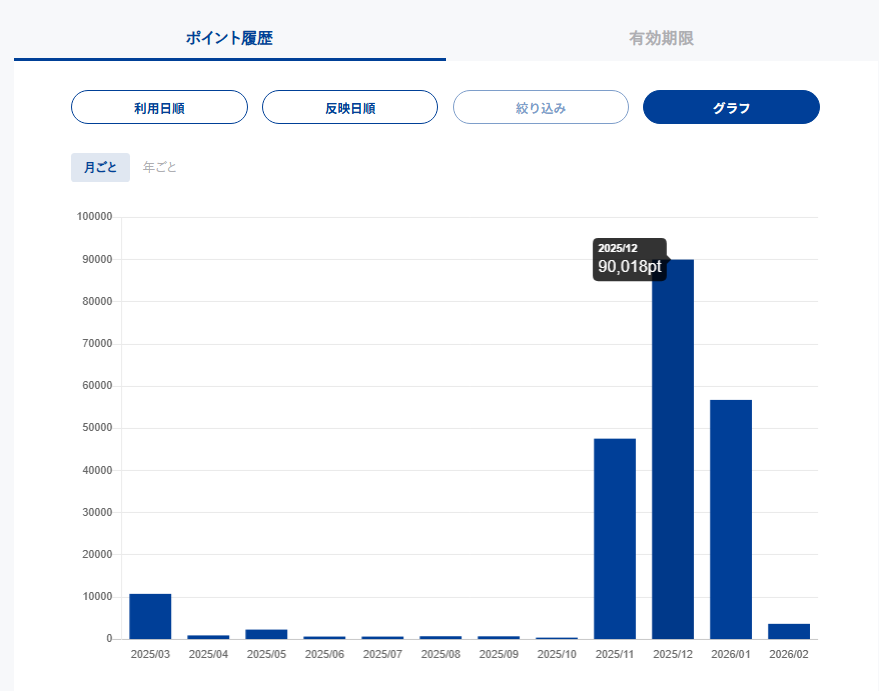Click the 100000 y-axis label
Viewport: 879px width, 691px height.
pyautogui.click(x=94, y=216)
